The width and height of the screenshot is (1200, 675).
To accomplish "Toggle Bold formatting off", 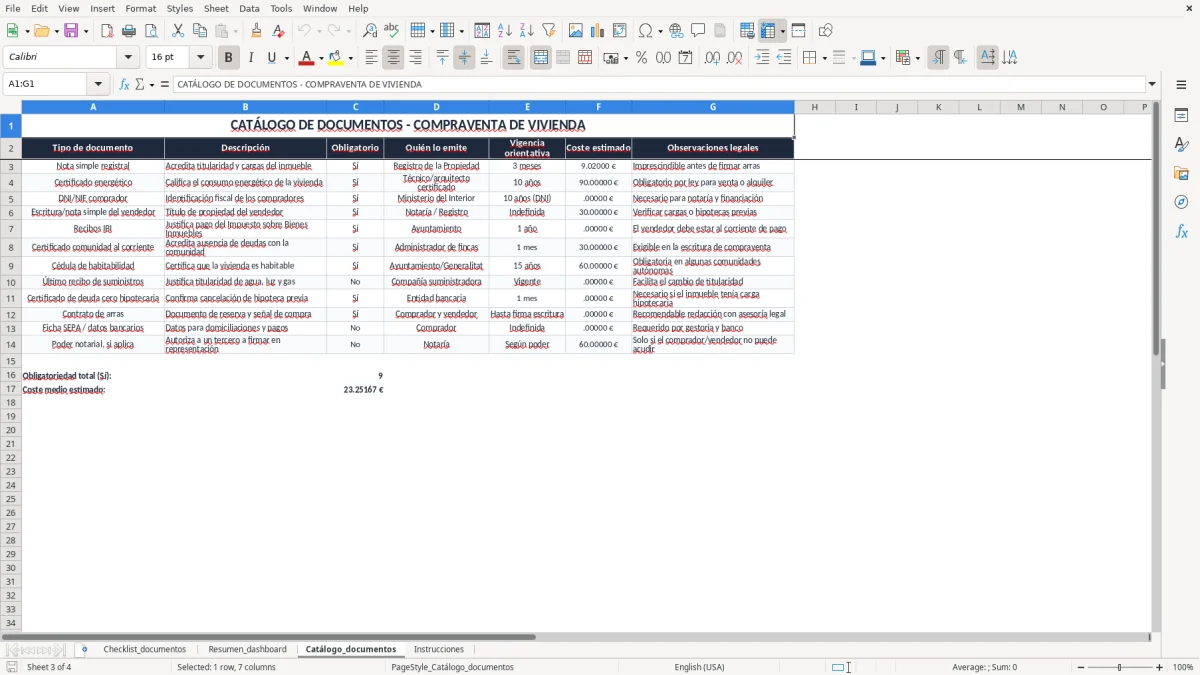I will pos(229,58).
